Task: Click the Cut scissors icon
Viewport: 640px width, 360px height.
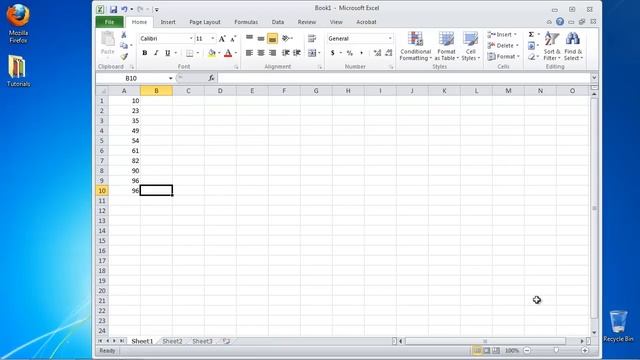Action: coord(124,36)
